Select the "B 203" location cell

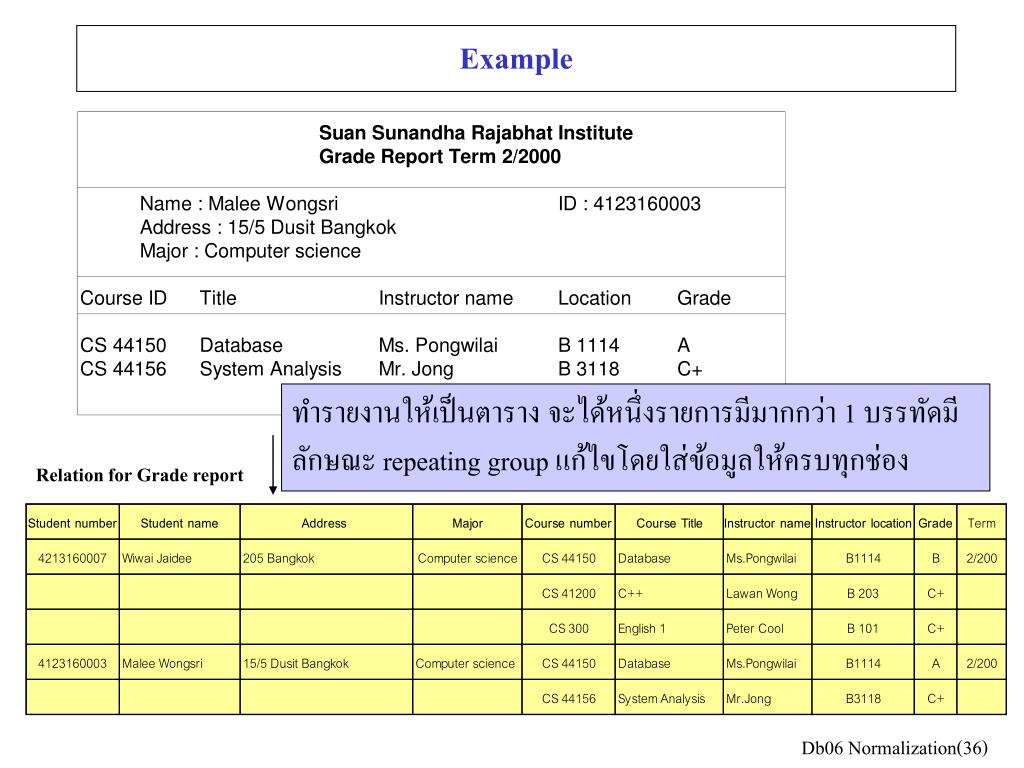[x=863, y=594]
